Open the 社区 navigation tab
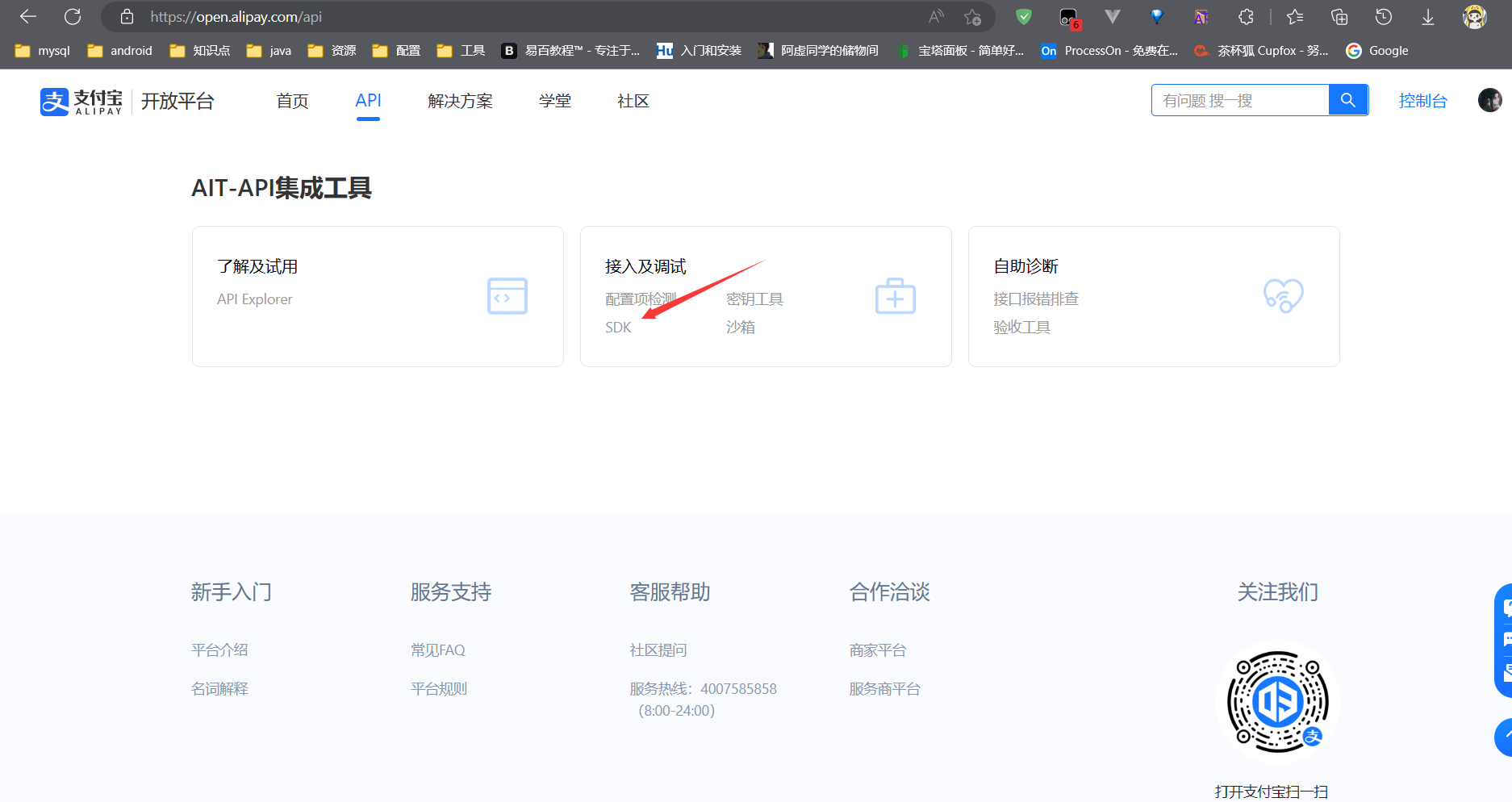 633,101
